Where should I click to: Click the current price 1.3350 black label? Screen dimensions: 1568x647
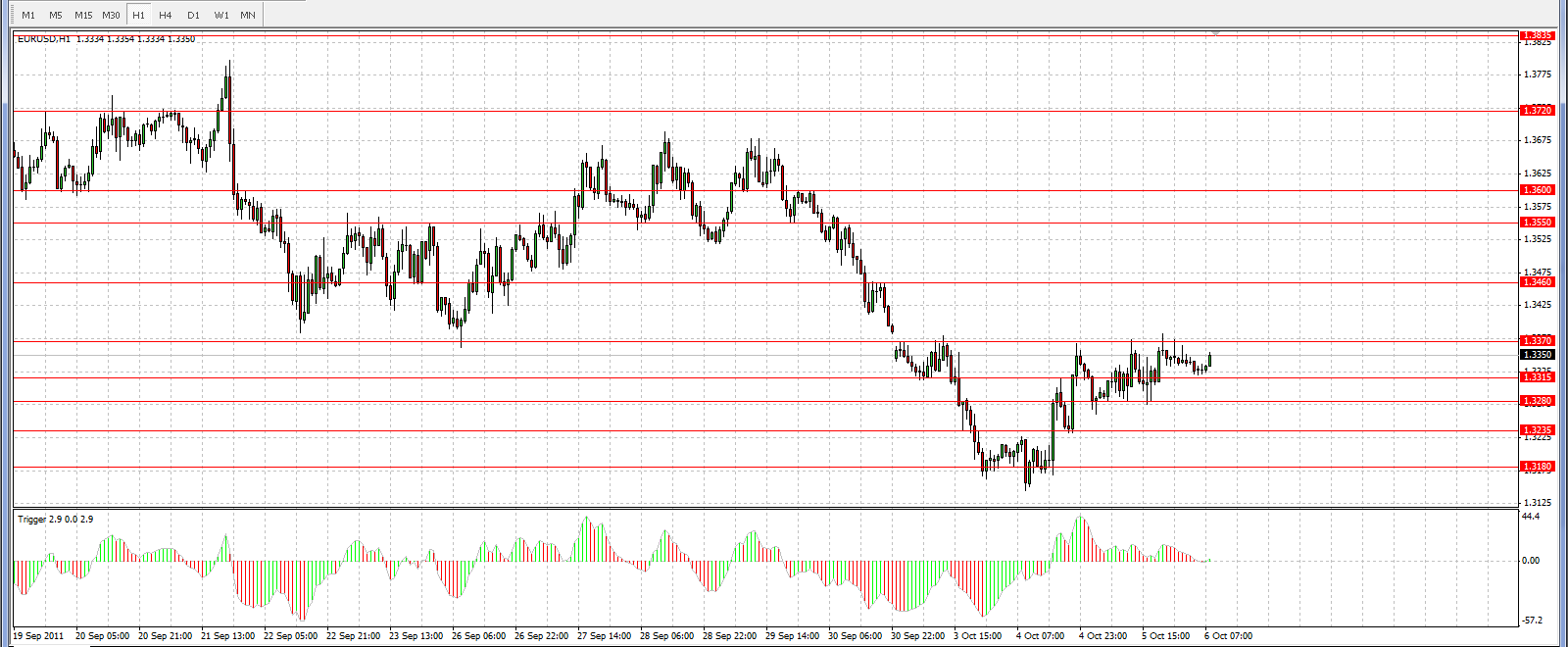click(1537, 355)
